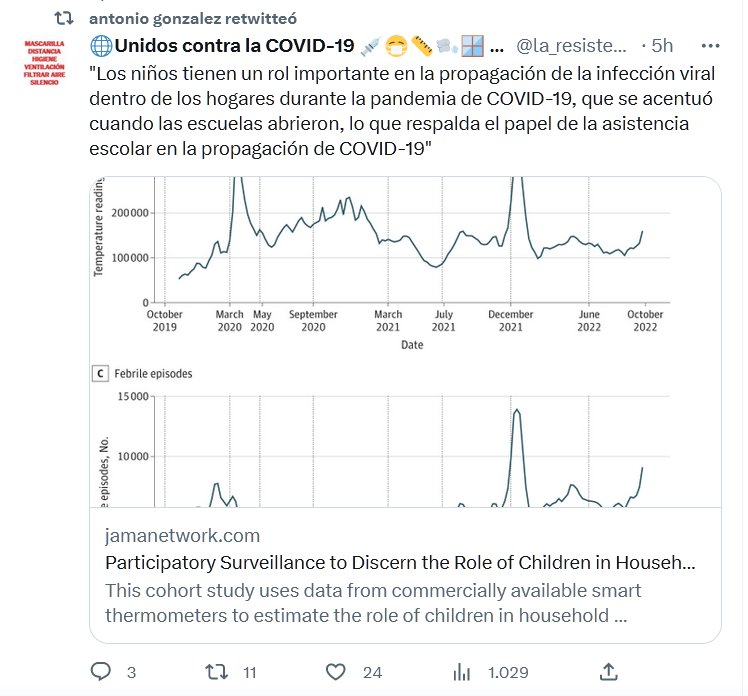Image resolution: width=748 pixels, height=696 pixels.
Task: Retweet this post using the retweet icon
Action: pyautogui.click(x=217, y=671)
